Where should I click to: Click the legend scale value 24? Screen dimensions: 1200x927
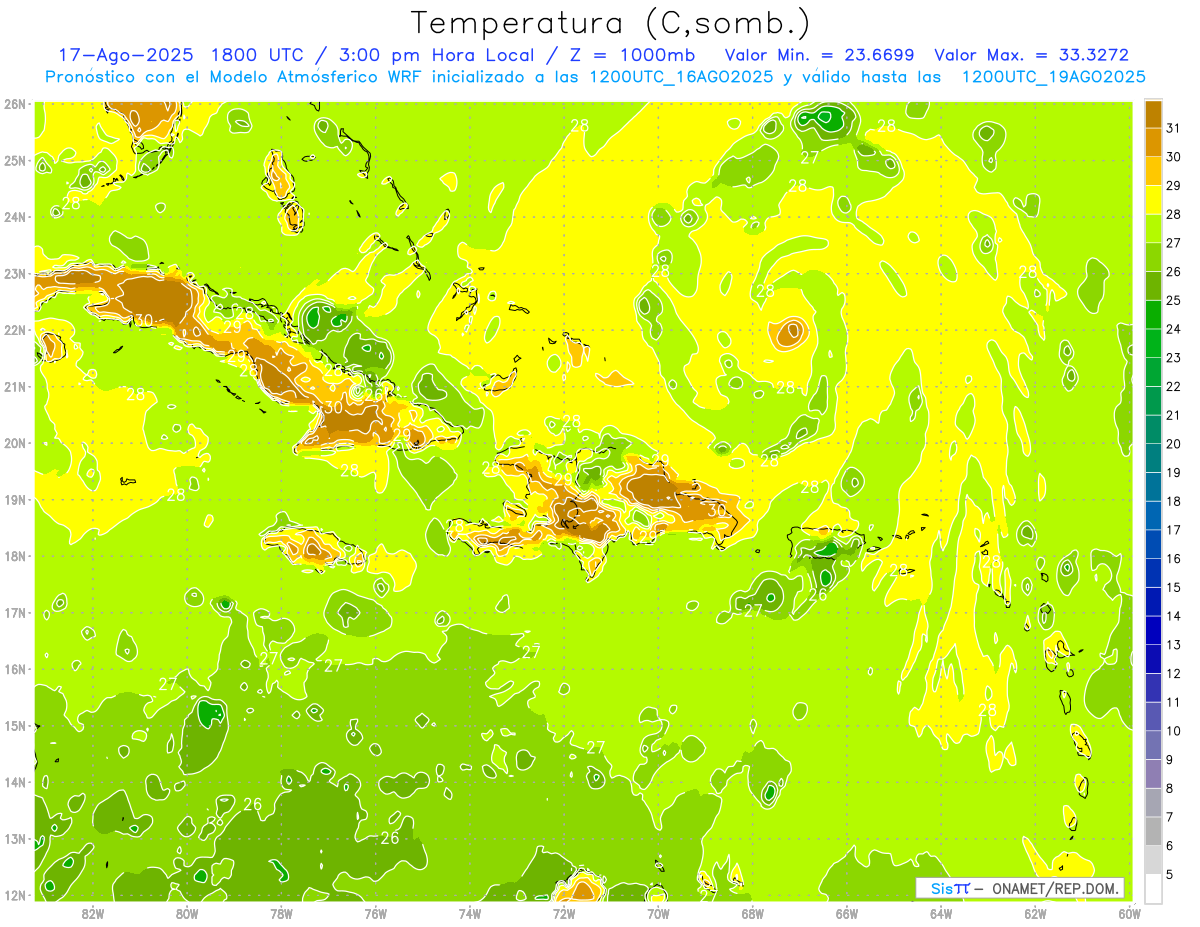tap(1174, 328)
